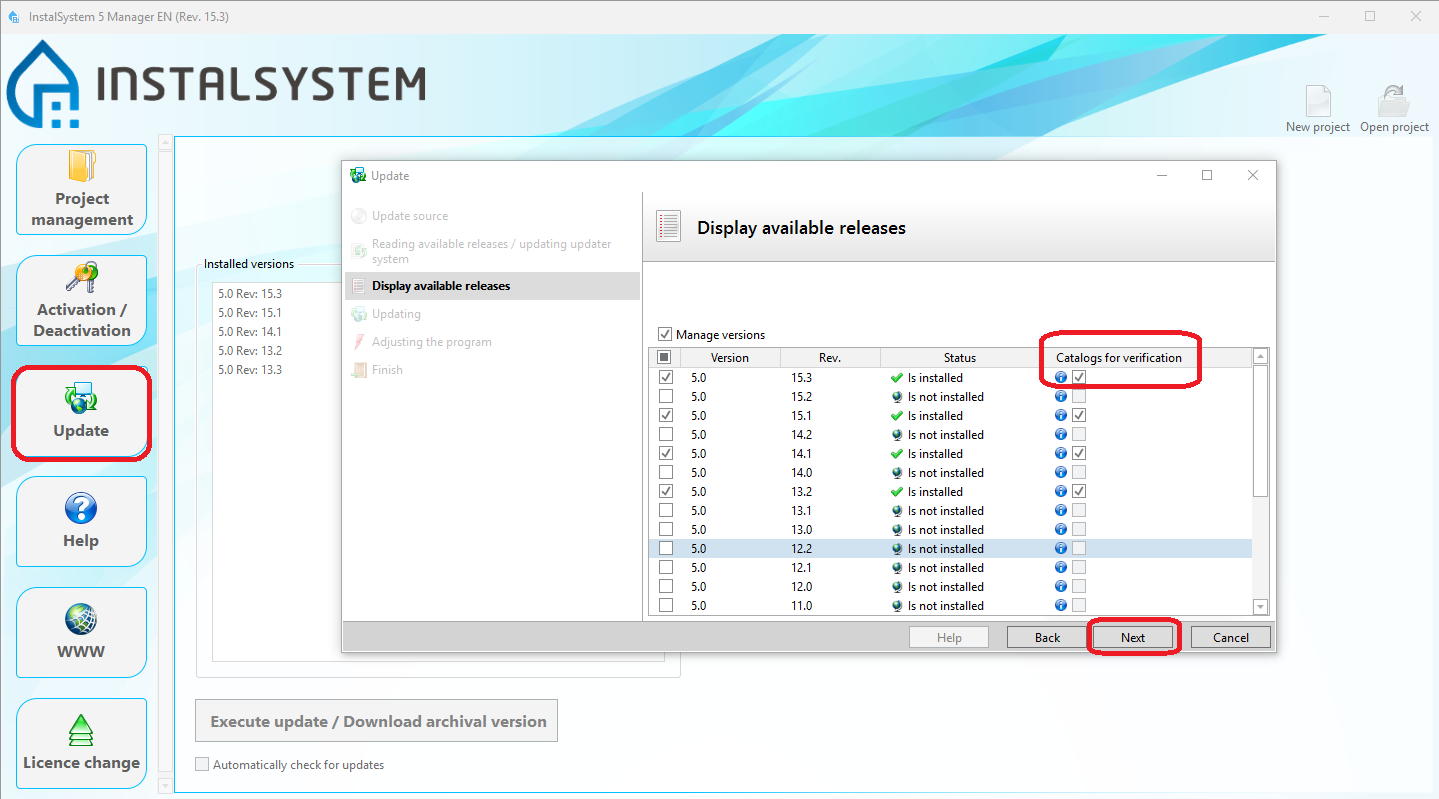Viewport: 1439px width, 799px height.
Task: Check the version checkbox for Rev. 12.2
Action: pyautogui.click(x=666, y=549)
